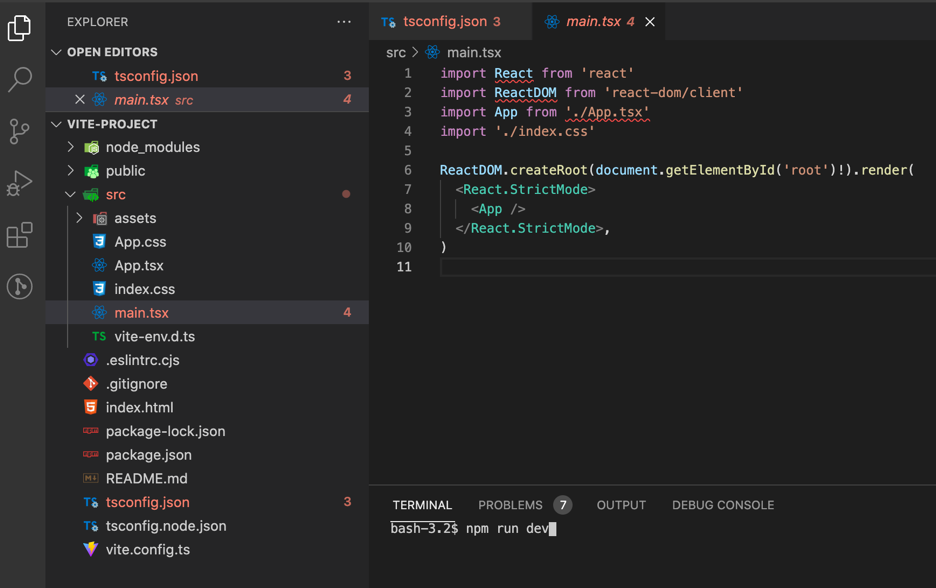Click the Explorer more actions ellipsis
The image size is (936, 588).
click(344, 22)
